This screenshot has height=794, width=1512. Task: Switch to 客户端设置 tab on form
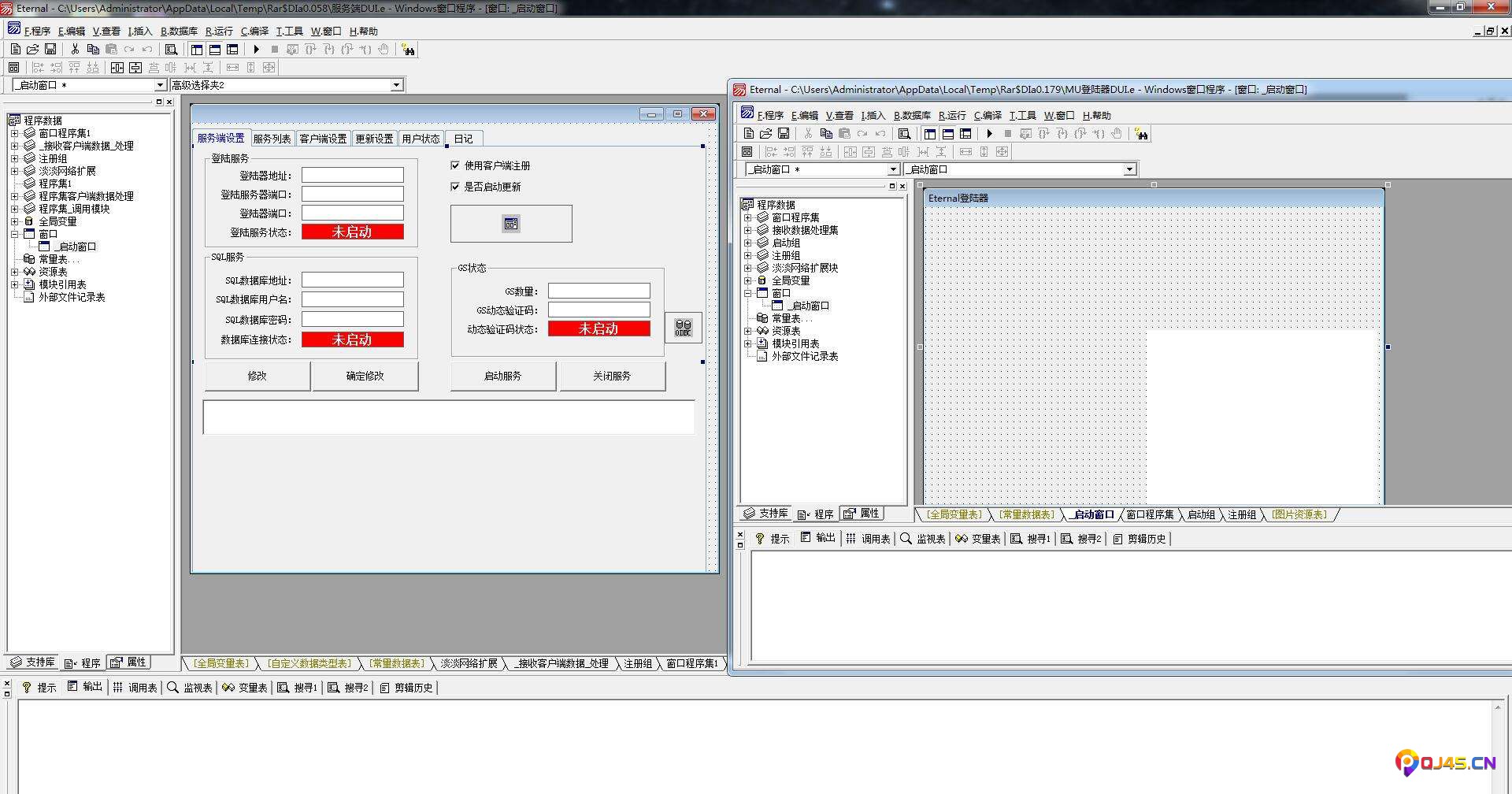[x=323, y=139]
